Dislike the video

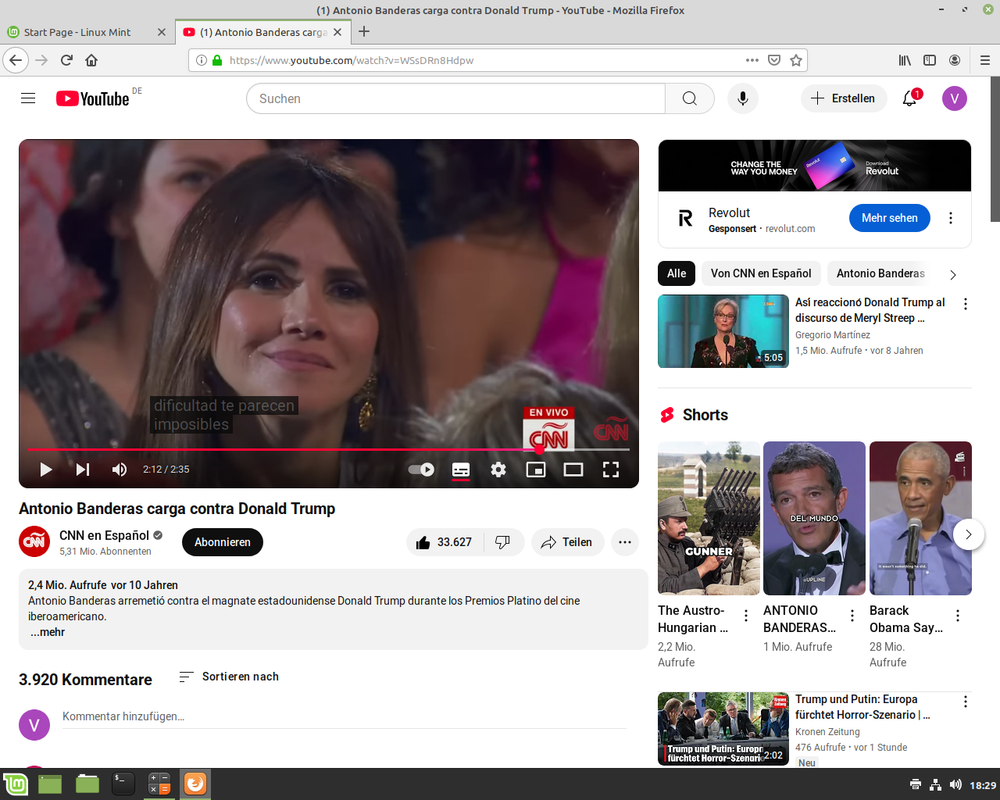(x=503, y=542)
